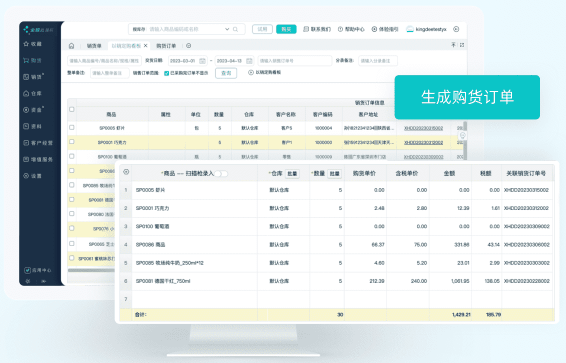The width and height of the screenshot is (566, 363).
Task: Click the magnifier search icon in top bar
Action: click(x=236, y=29)
